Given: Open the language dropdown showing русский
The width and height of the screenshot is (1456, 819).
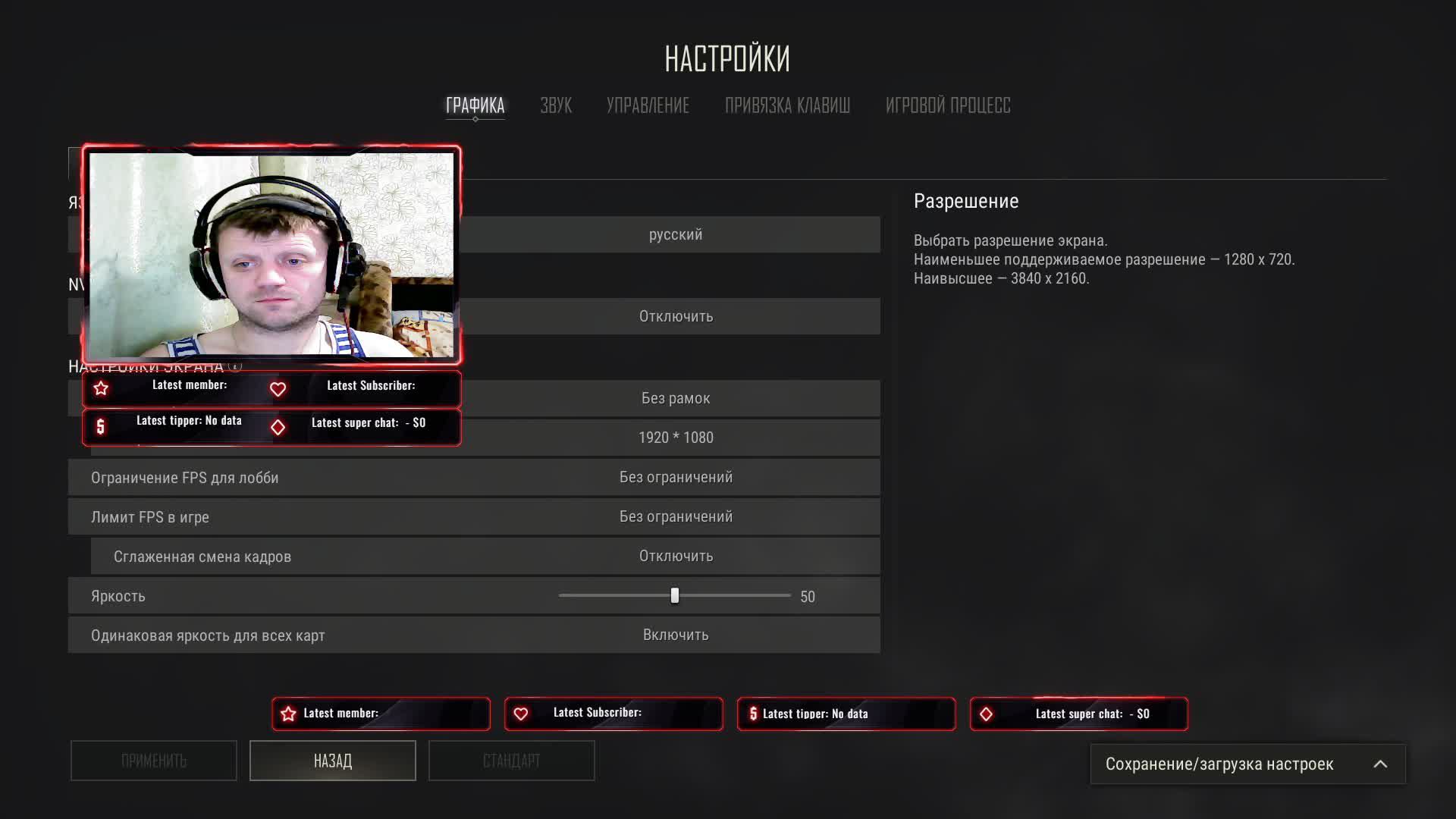Looking at the screenshot, I should [676, 234].
